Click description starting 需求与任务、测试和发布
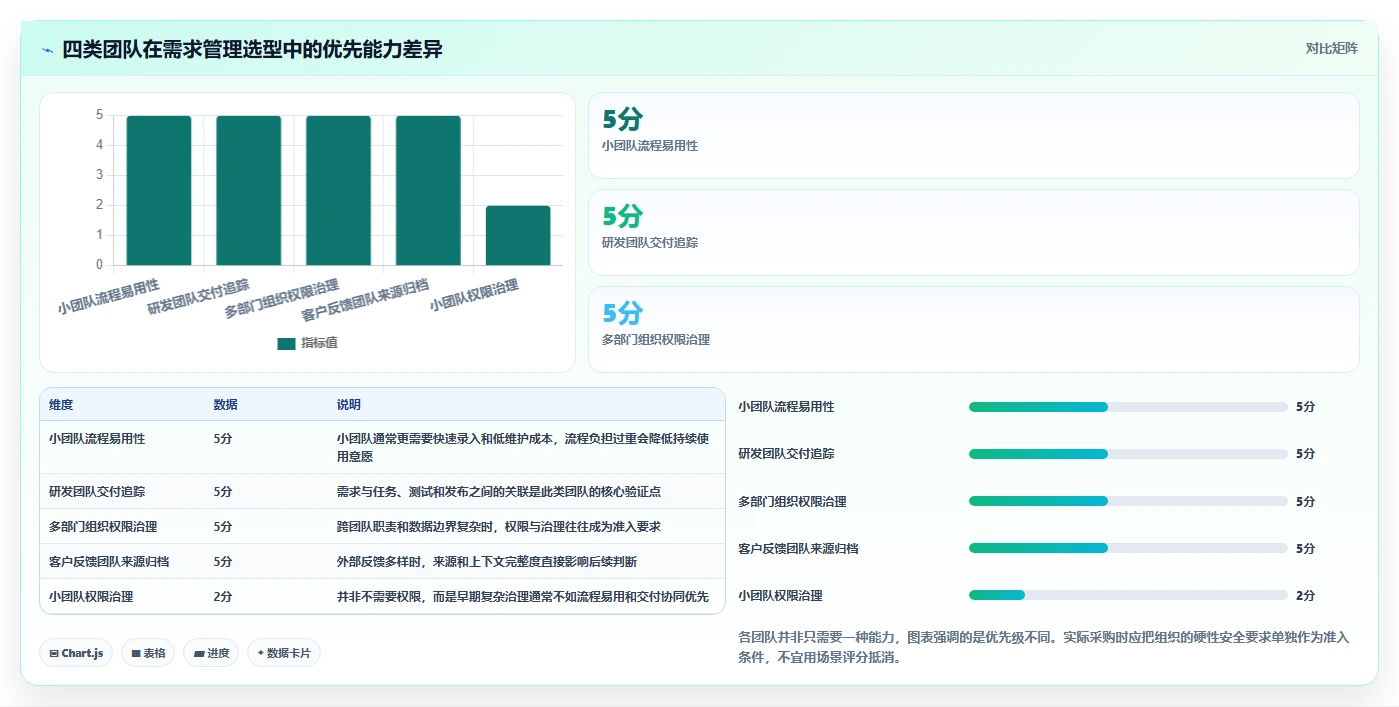Screen dimensions: 1399x707 pos(499,492)
